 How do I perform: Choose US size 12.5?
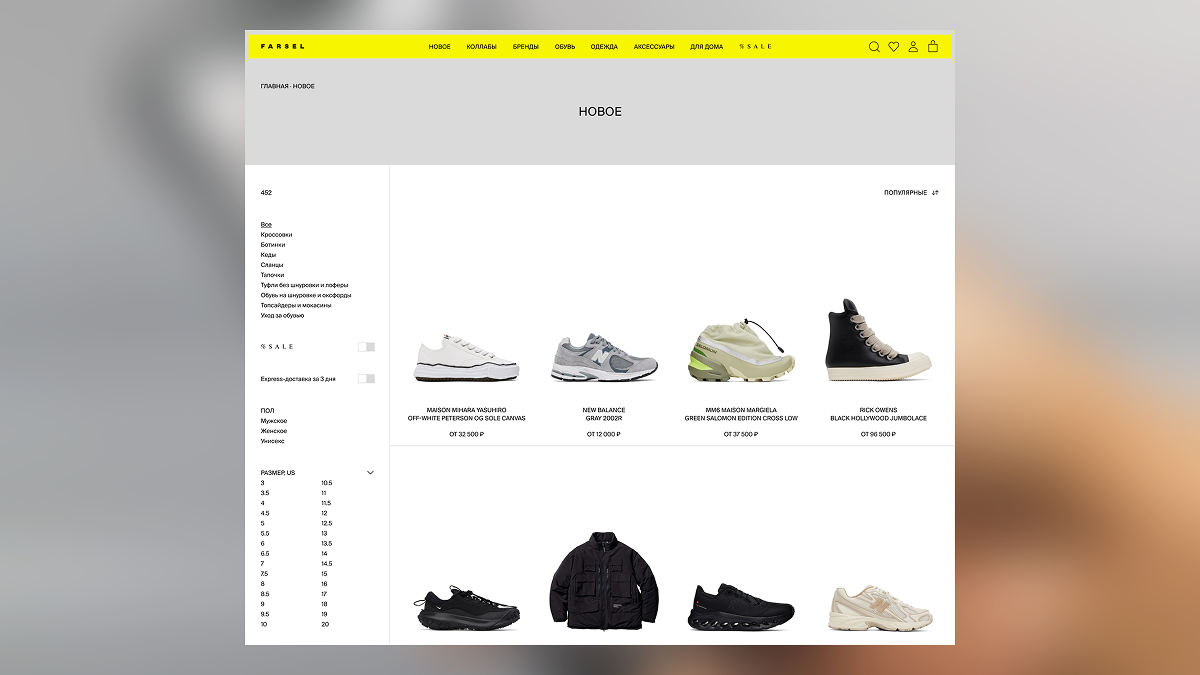point(327,523)
